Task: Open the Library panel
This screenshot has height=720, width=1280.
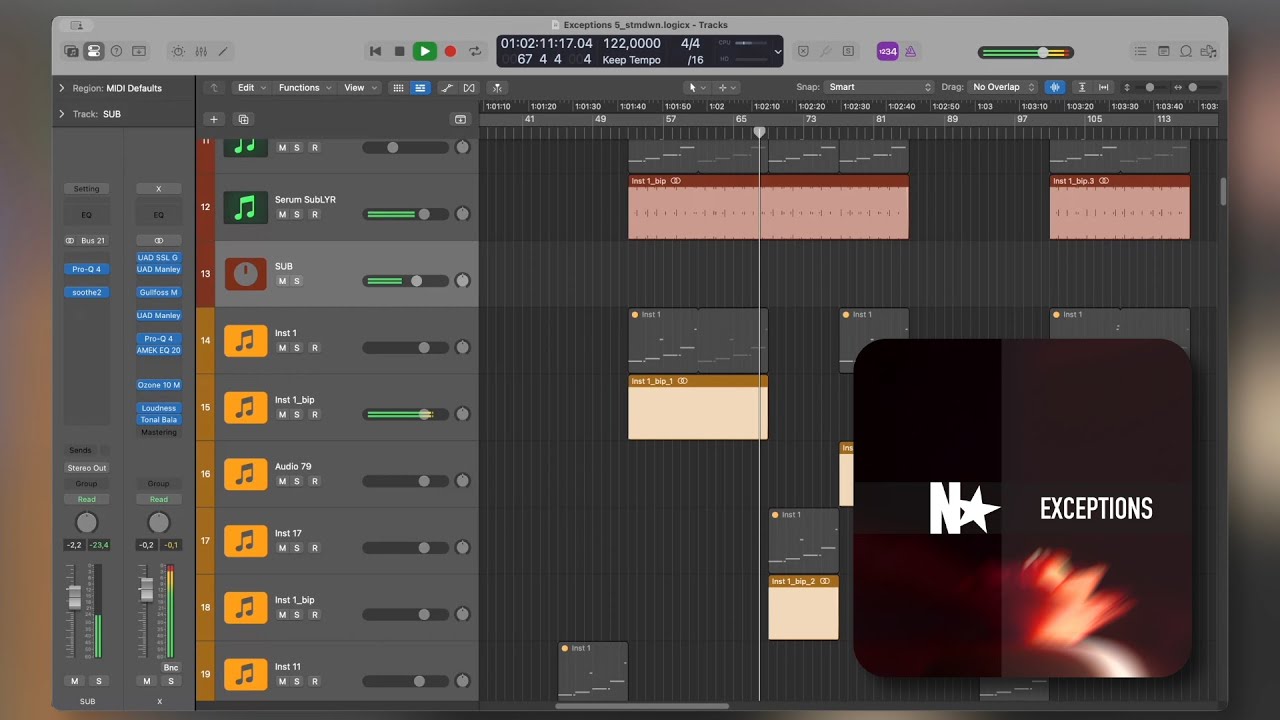Action: [72, 51]
